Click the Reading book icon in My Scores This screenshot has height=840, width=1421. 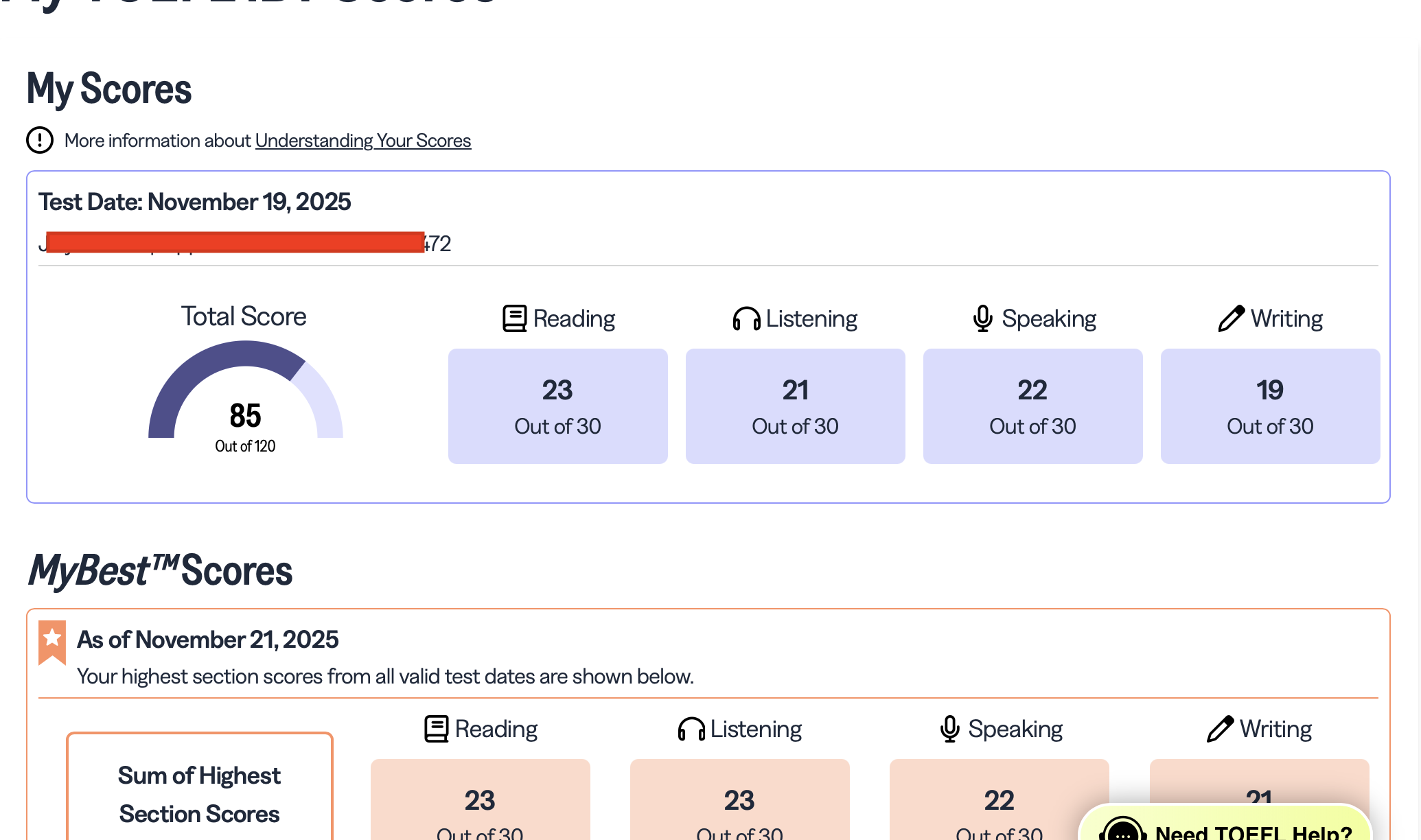[x=514, y=318]
